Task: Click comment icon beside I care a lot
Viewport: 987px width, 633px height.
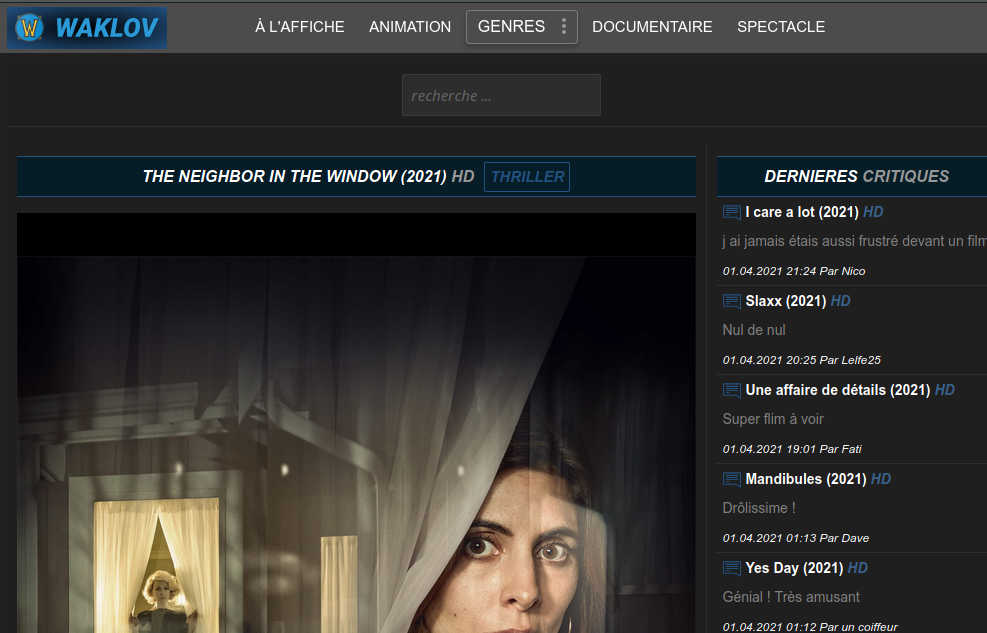Action: 732,213
